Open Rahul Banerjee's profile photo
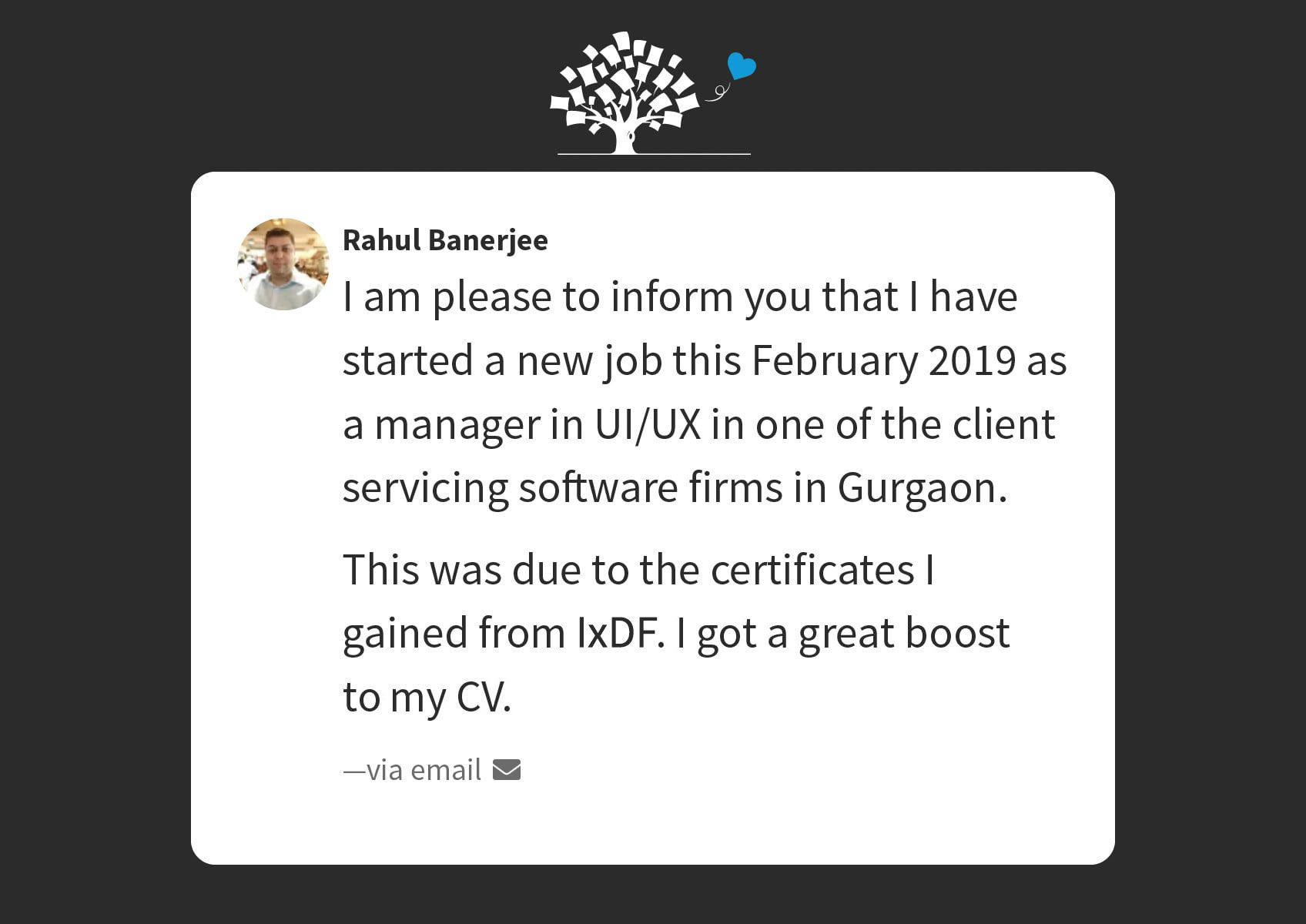This screenshot has height=924, width=1306. click(x=283, y=264)
